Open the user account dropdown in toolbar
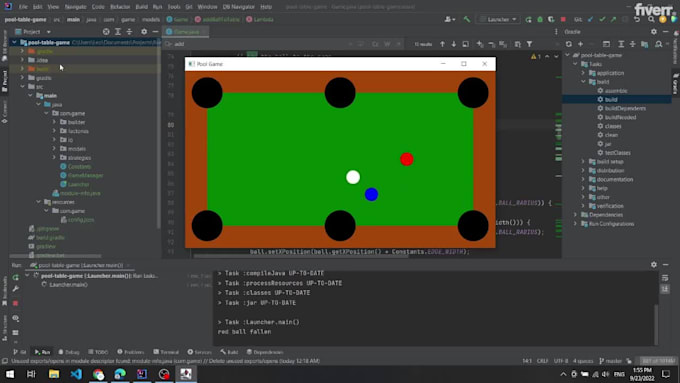Image resolution: width=680 pixels, height=383 pixels. pos(450,19)
